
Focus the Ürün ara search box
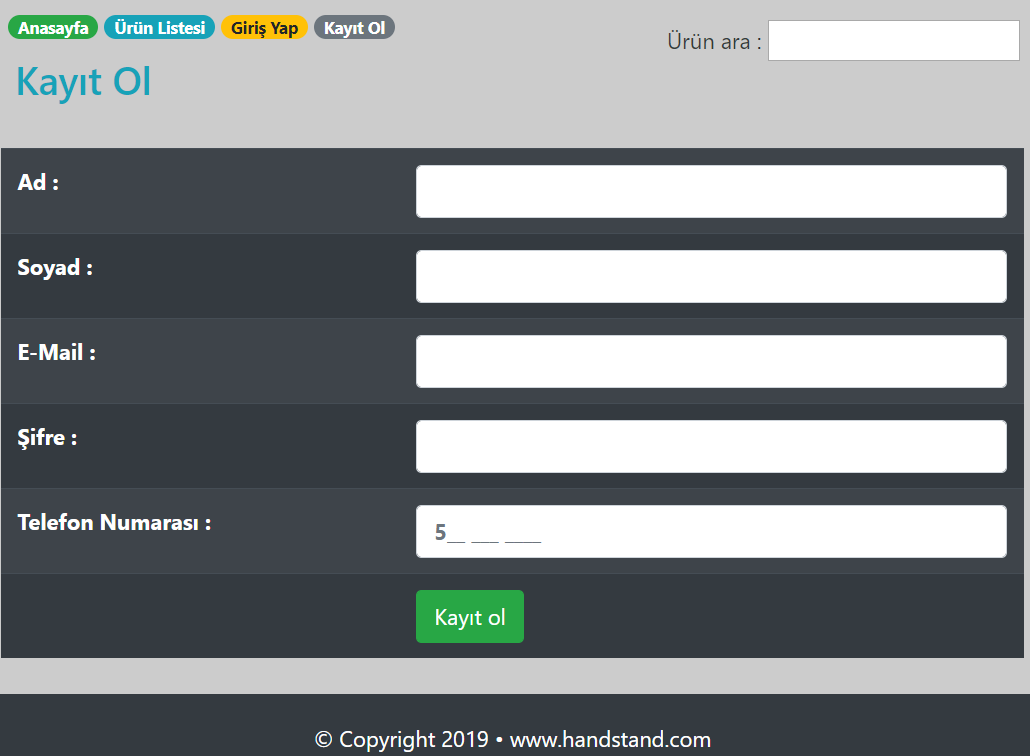point(893,41)
